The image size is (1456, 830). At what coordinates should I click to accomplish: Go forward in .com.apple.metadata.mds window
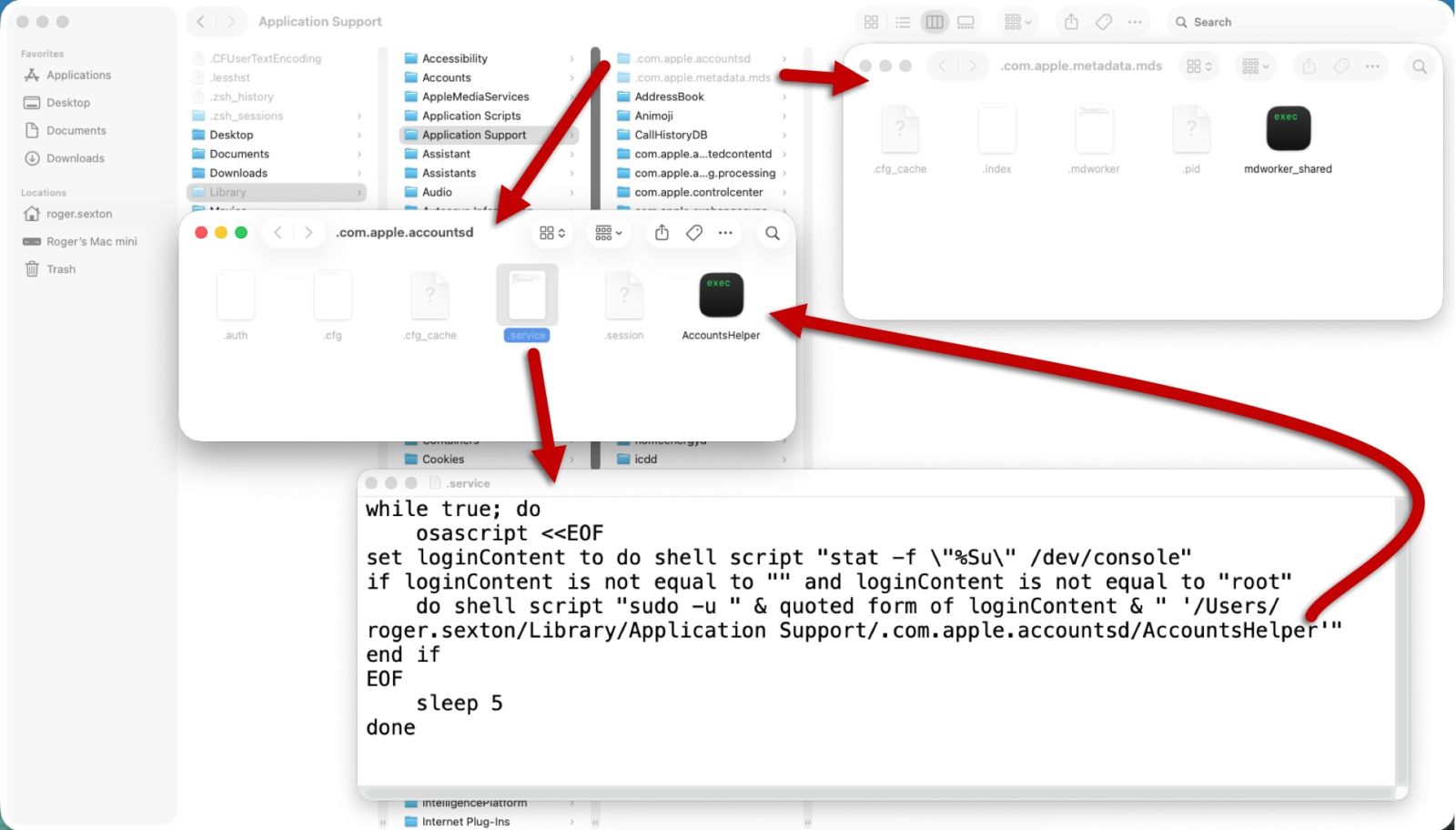[973, 66]
